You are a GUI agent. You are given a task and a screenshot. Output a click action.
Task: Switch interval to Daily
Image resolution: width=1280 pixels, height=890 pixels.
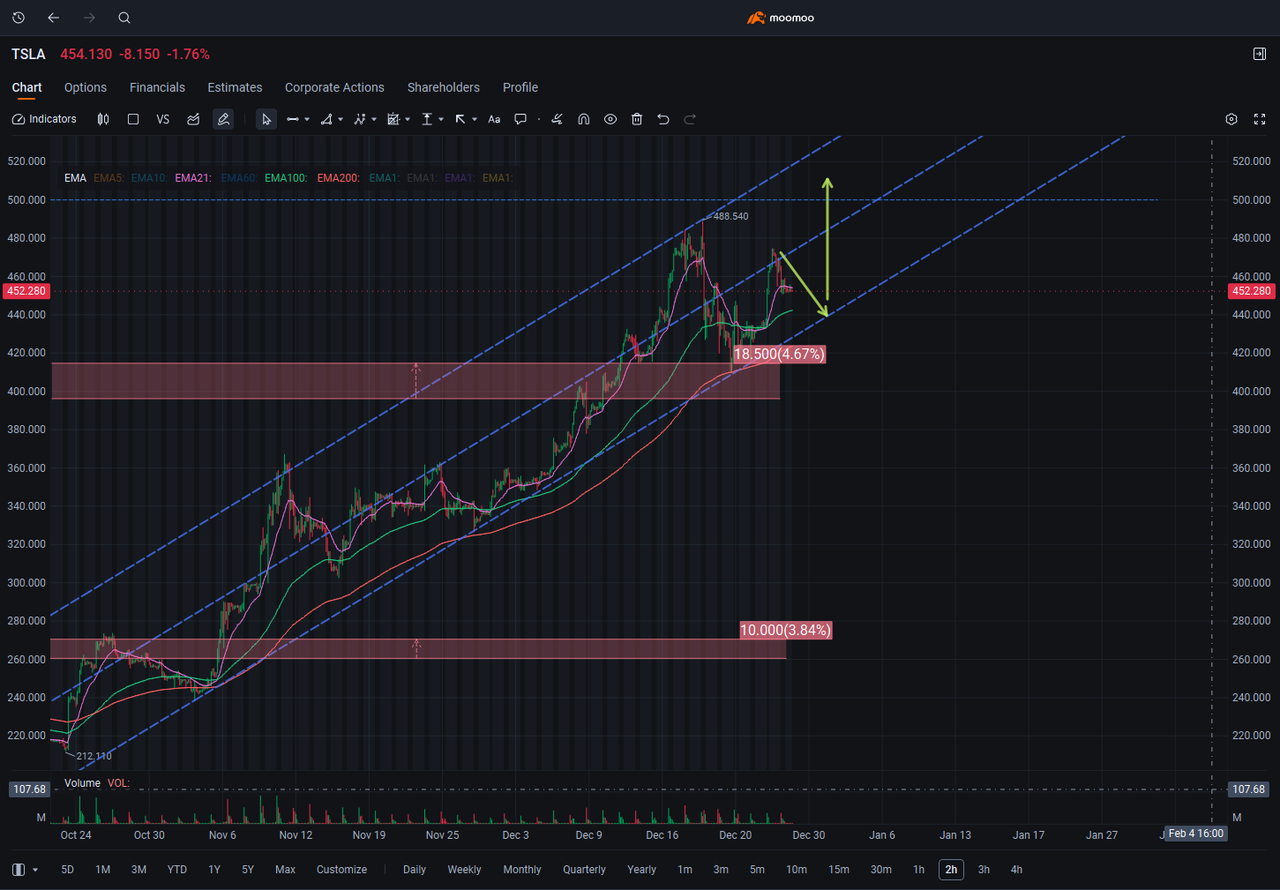tap(414, 870)
